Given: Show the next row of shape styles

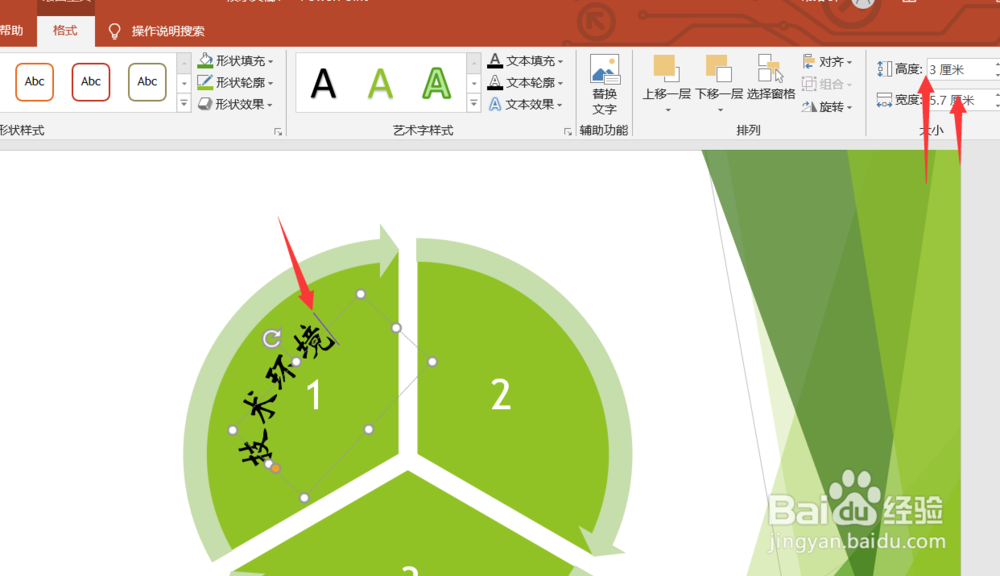Looking at the screenshot, I should click(184, 84).
